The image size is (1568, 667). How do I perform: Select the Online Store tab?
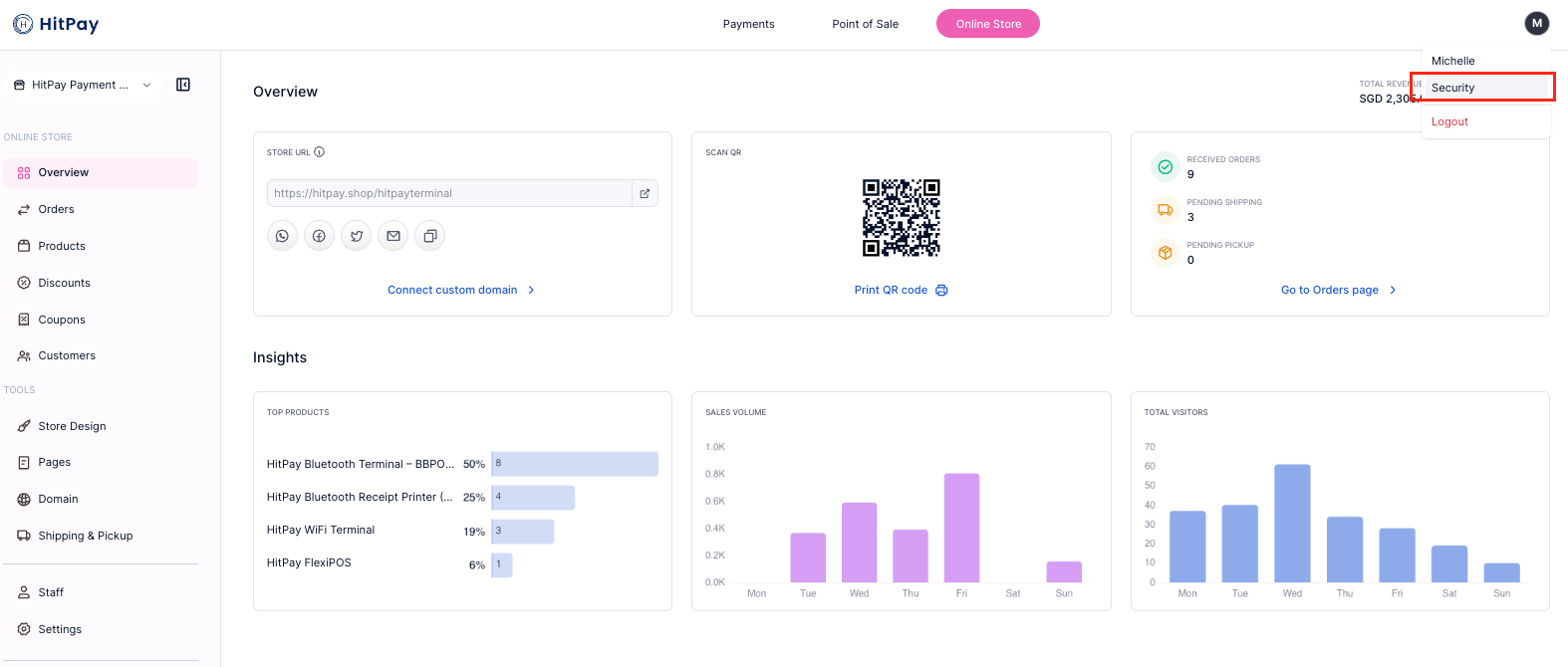tap(988, 24)
